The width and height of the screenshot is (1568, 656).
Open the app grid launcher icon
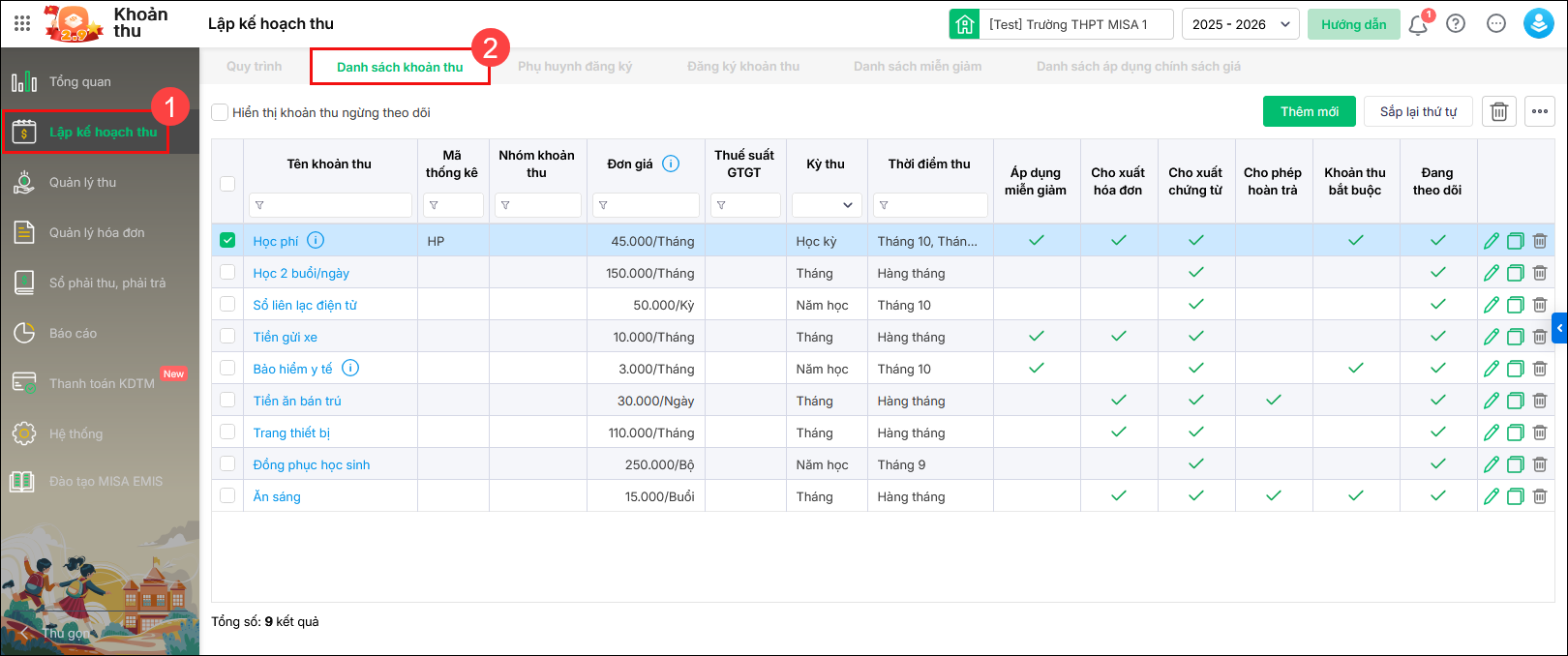tap(22, 23)
